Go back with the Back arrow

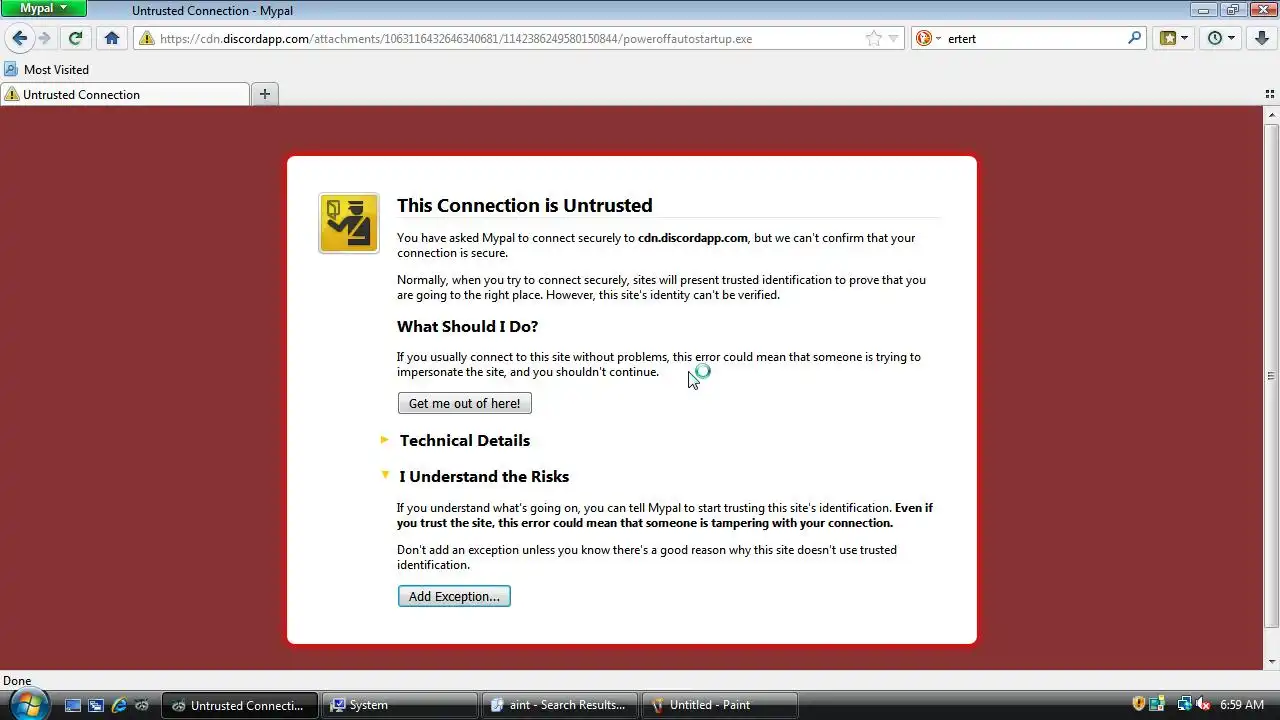19,38
